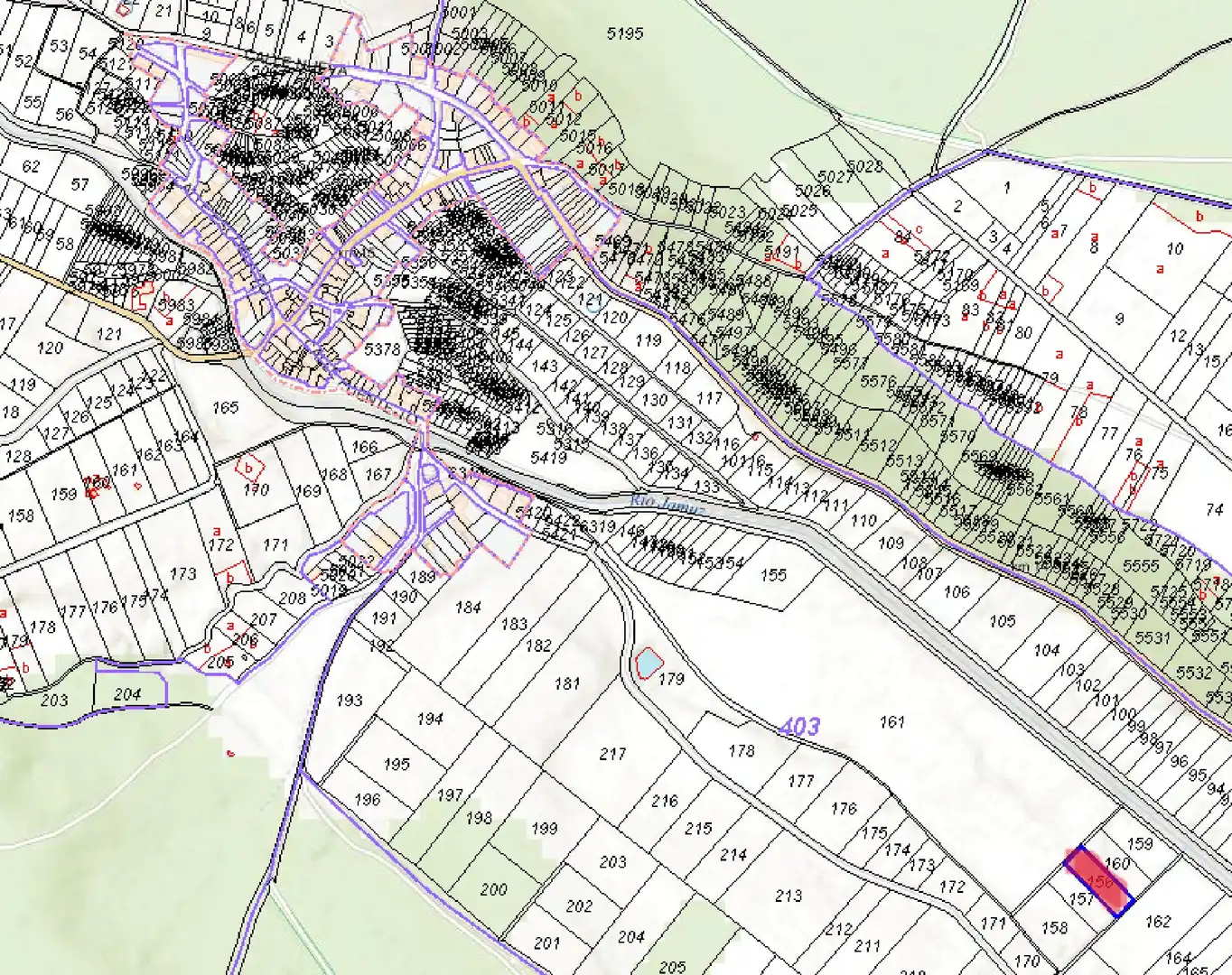Click parcel 214
1232x975 pixels.
point(733,854)
